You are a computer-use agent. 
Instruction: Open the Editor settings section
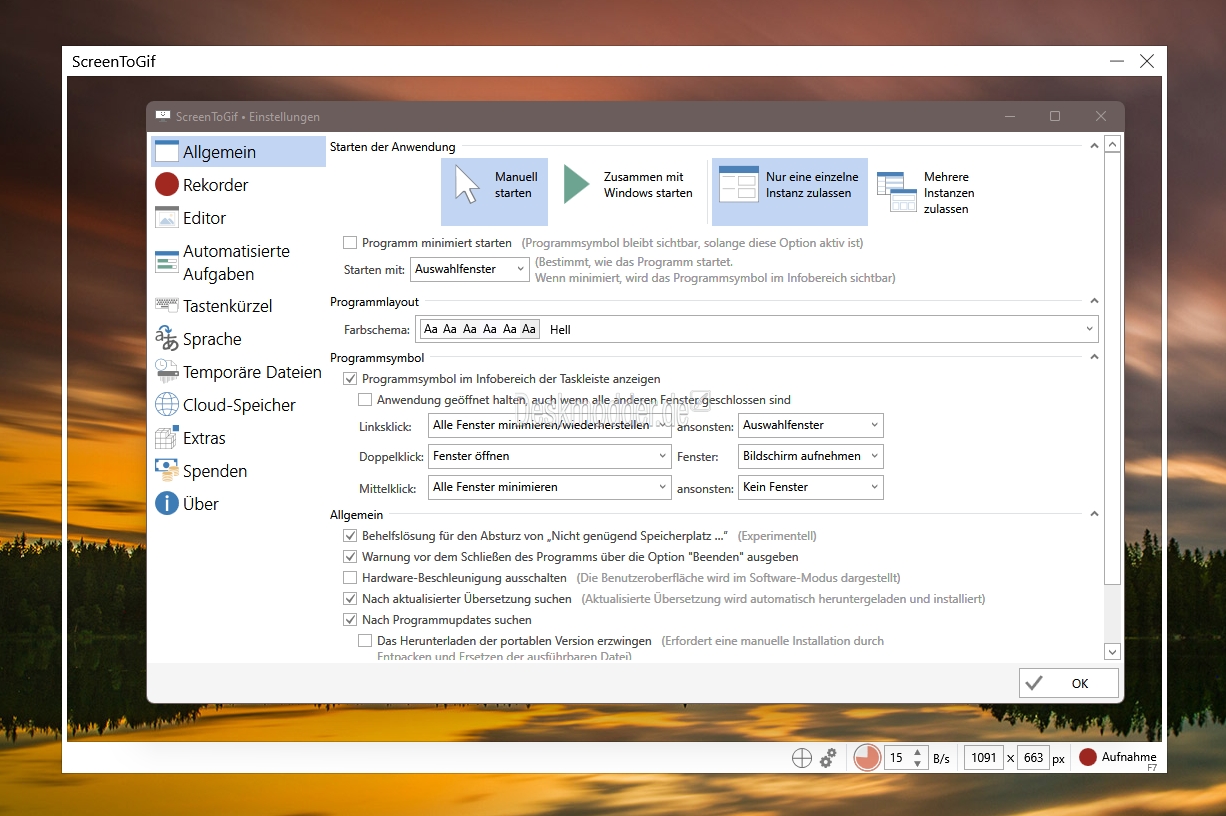click(238, 218)
